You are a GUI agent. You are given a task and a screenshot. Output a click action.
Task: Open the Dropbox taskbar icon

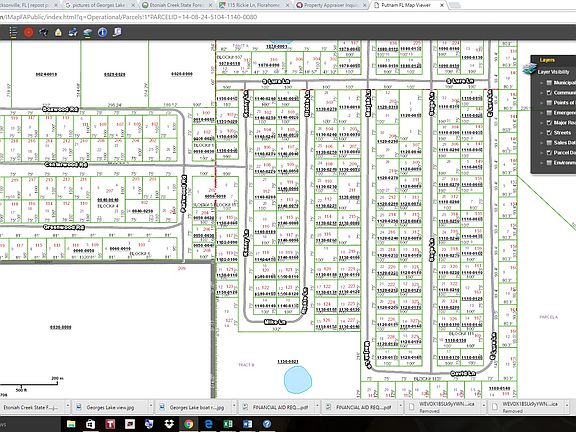click(x=169, y=424)
